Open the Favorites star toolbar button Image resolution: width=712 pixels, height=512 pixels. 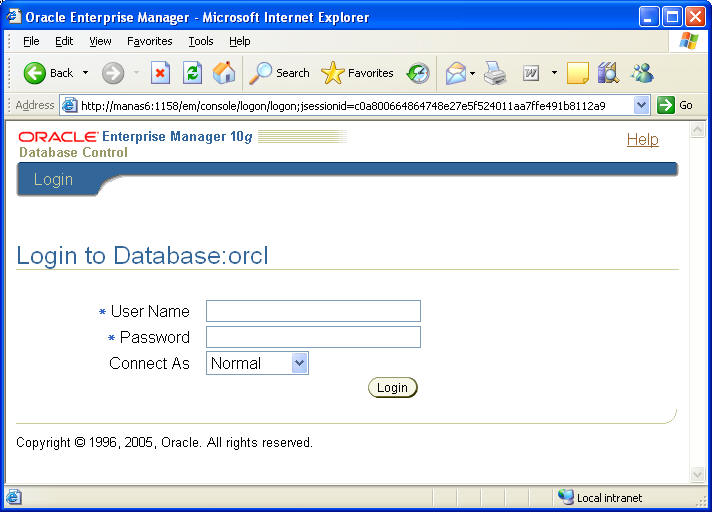coord(357,73)
